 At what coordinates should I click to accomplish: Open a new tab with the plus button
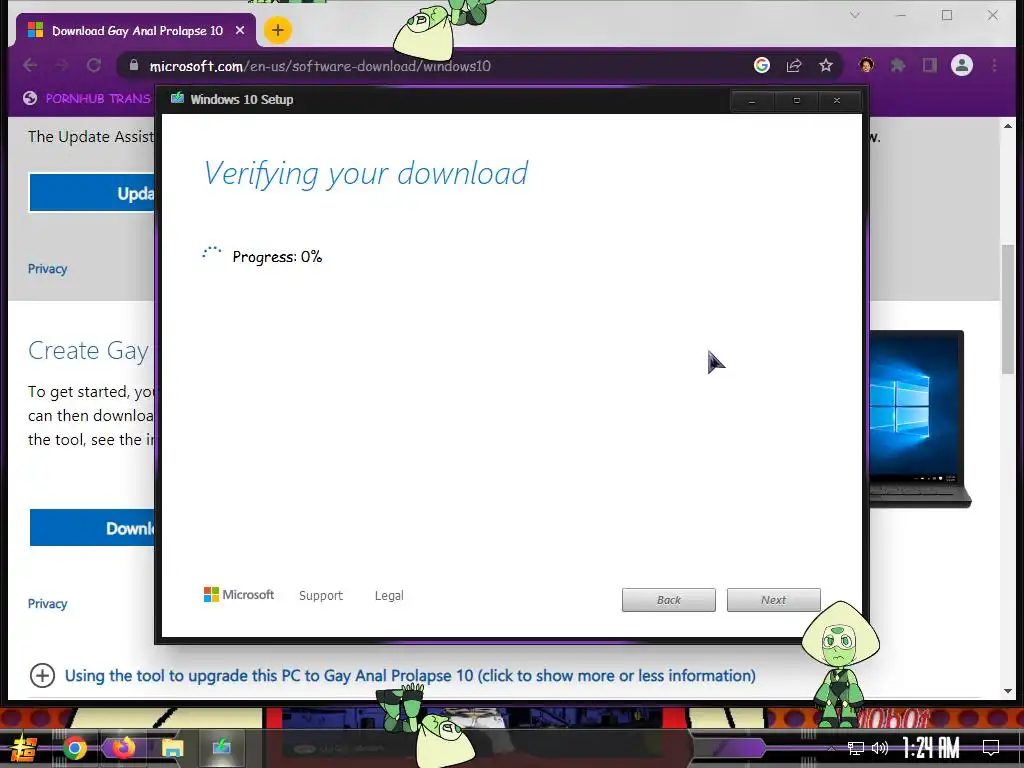(278, 30)
